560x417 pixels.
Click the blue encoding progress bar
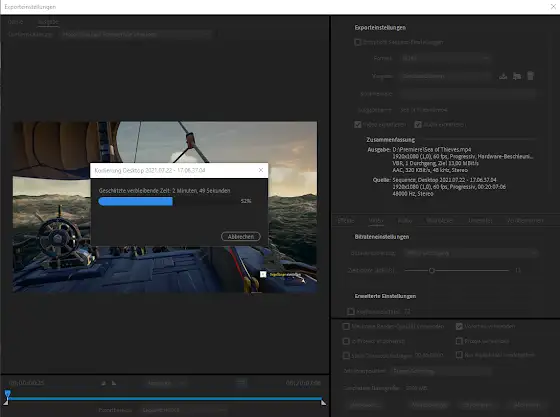[135, 201]
